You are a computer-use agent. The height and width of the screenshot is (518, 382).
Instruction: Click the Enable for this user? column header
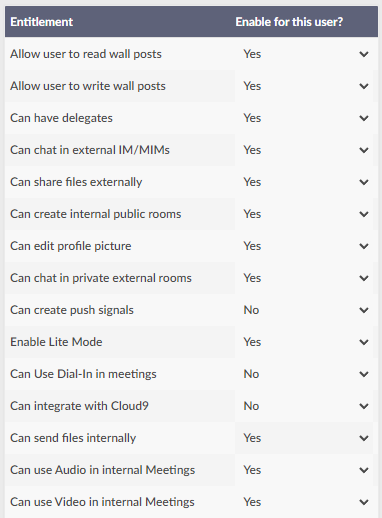289,22
